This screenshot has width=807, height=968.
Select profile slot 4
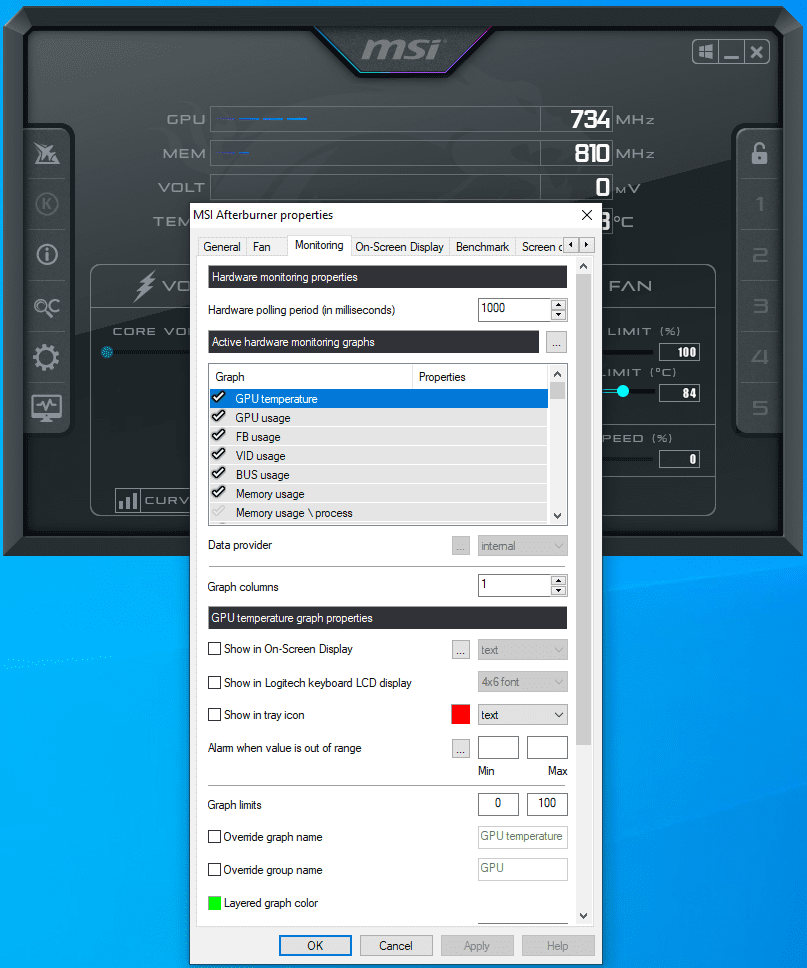click(760, 357)
